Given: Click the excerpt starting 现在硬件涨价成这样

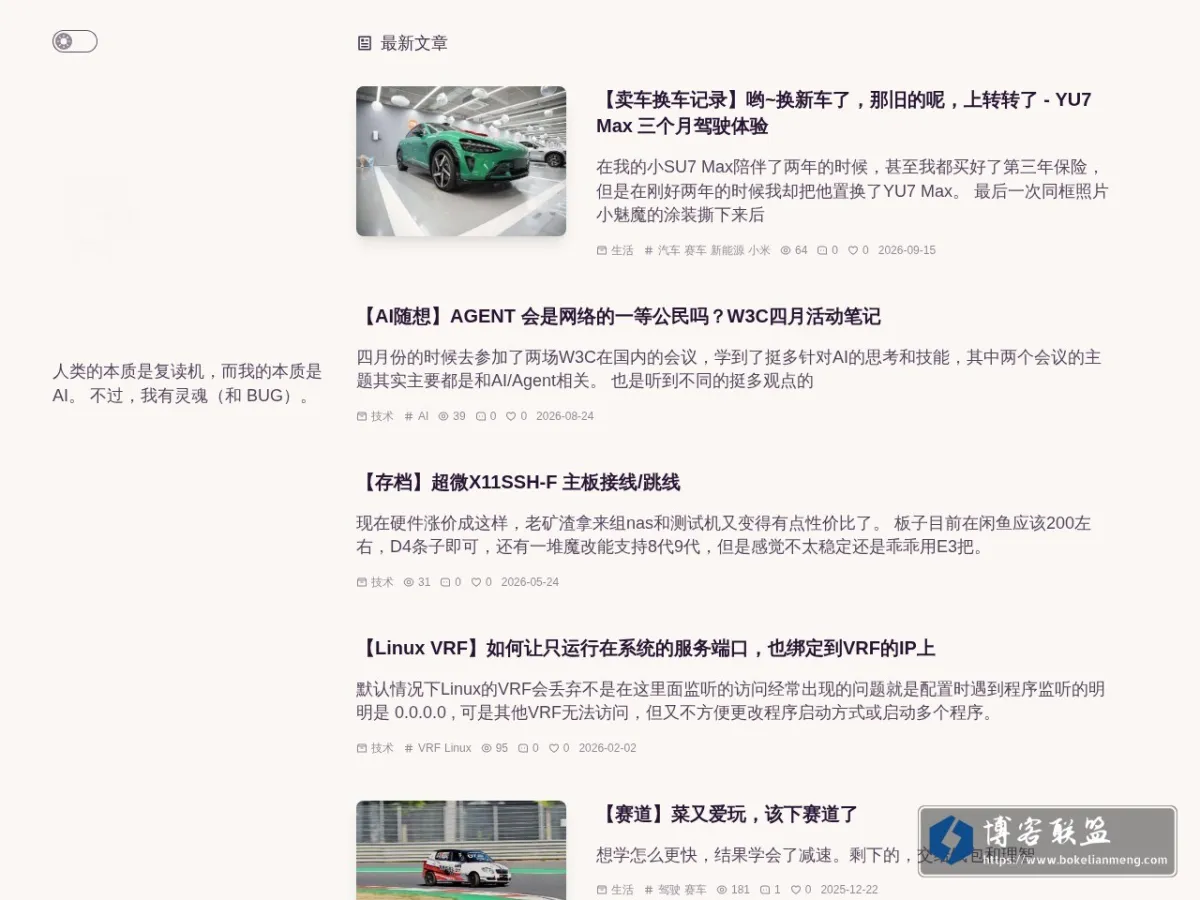Looking at the screenshot, I should [724, 535].
